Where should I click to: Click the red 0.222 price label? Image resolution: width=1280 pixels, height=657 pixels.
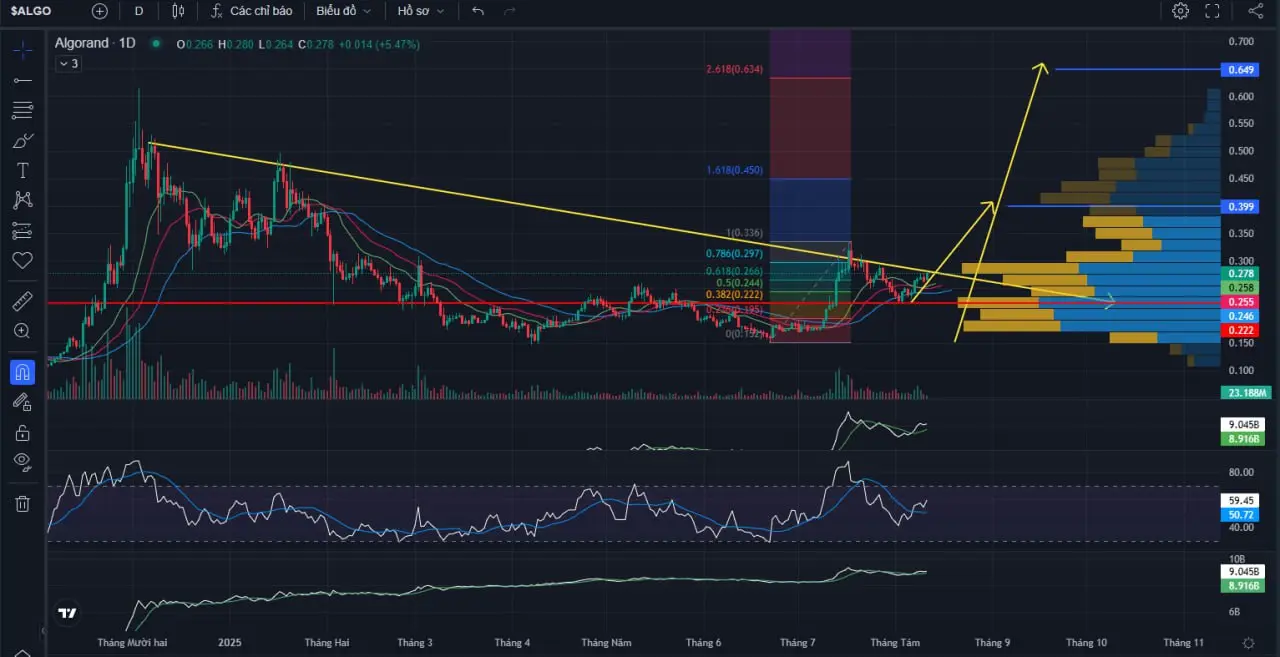pos(1240,330)
